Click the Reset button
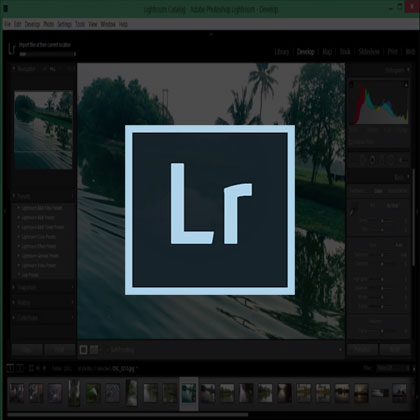The width and height of the screenshot is (420, 420). (395, 350)
